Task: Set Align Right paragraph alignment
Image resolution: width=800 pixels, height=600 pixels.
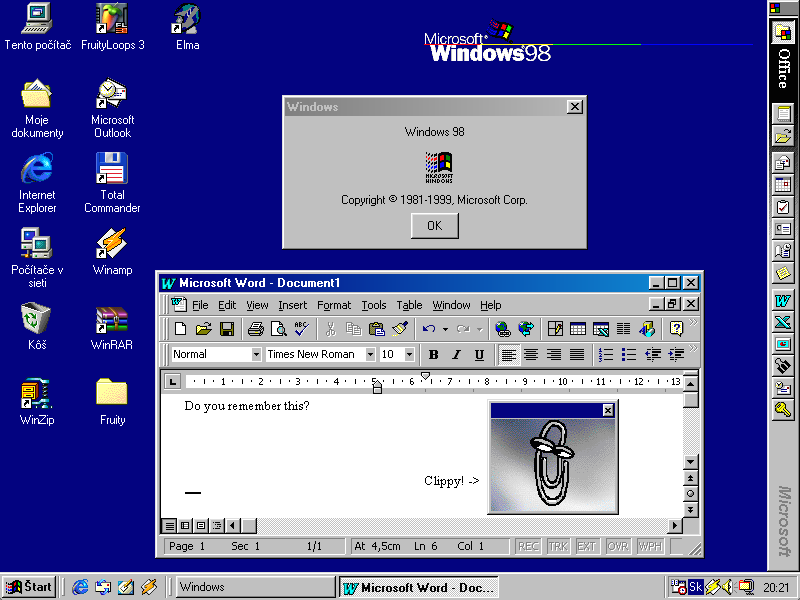Action: [554, 355]
